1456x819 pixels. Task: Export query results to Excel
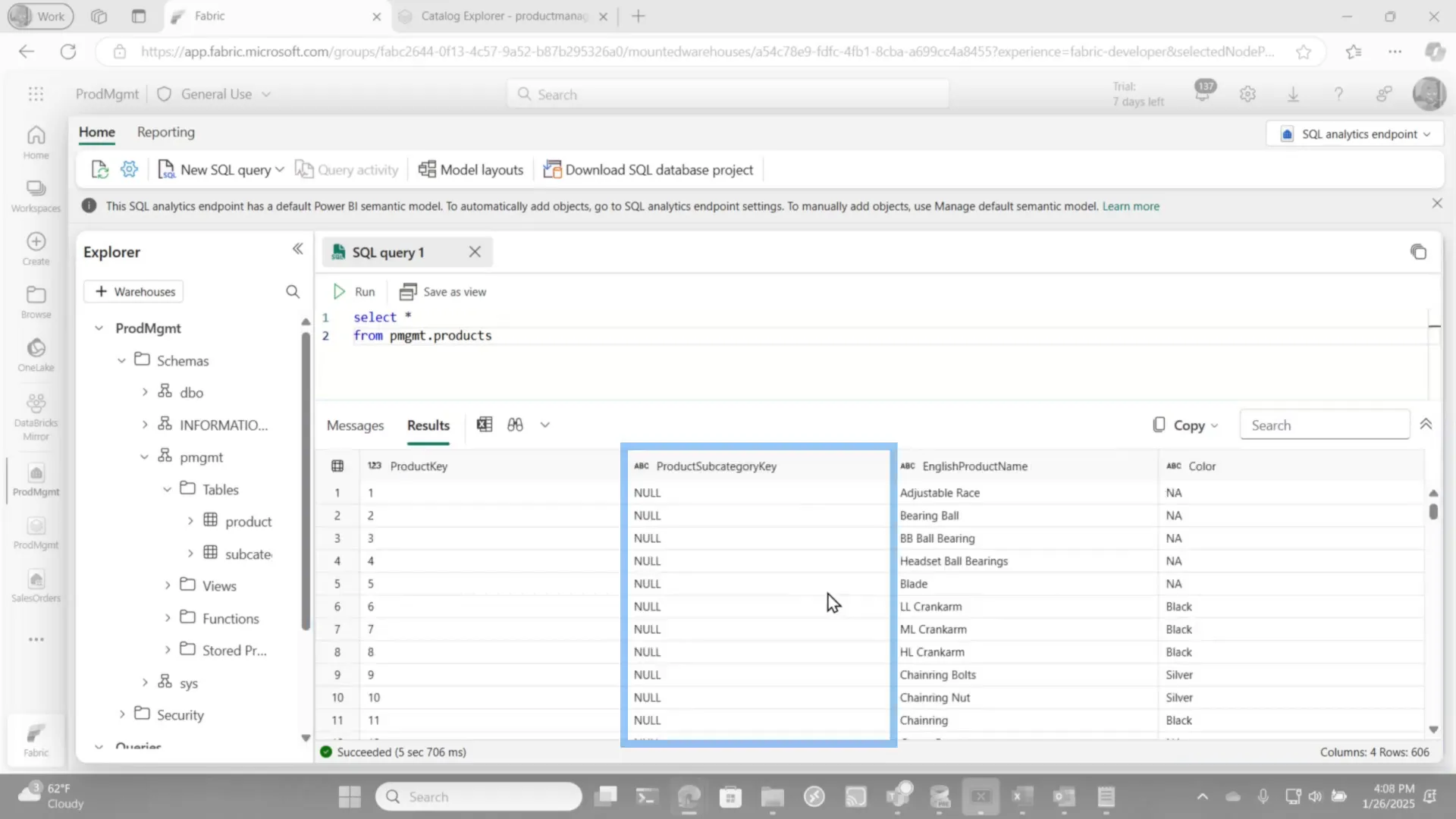[x=485, y=425]
